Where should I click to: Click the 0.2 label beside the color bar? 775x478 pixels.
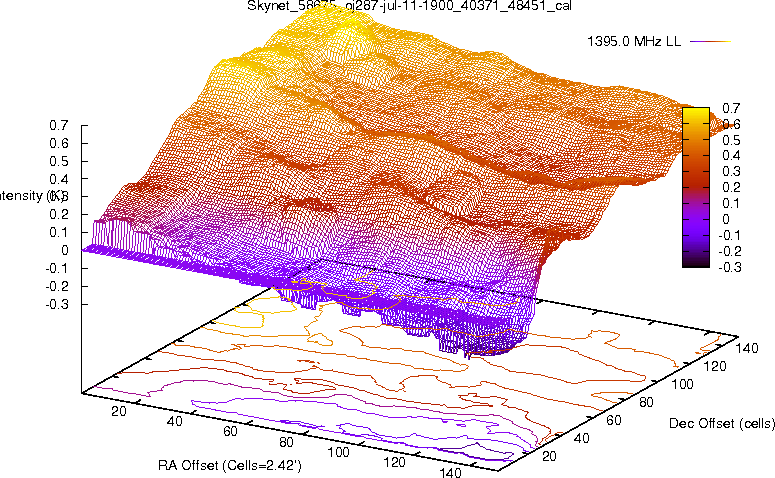[731, 187]
